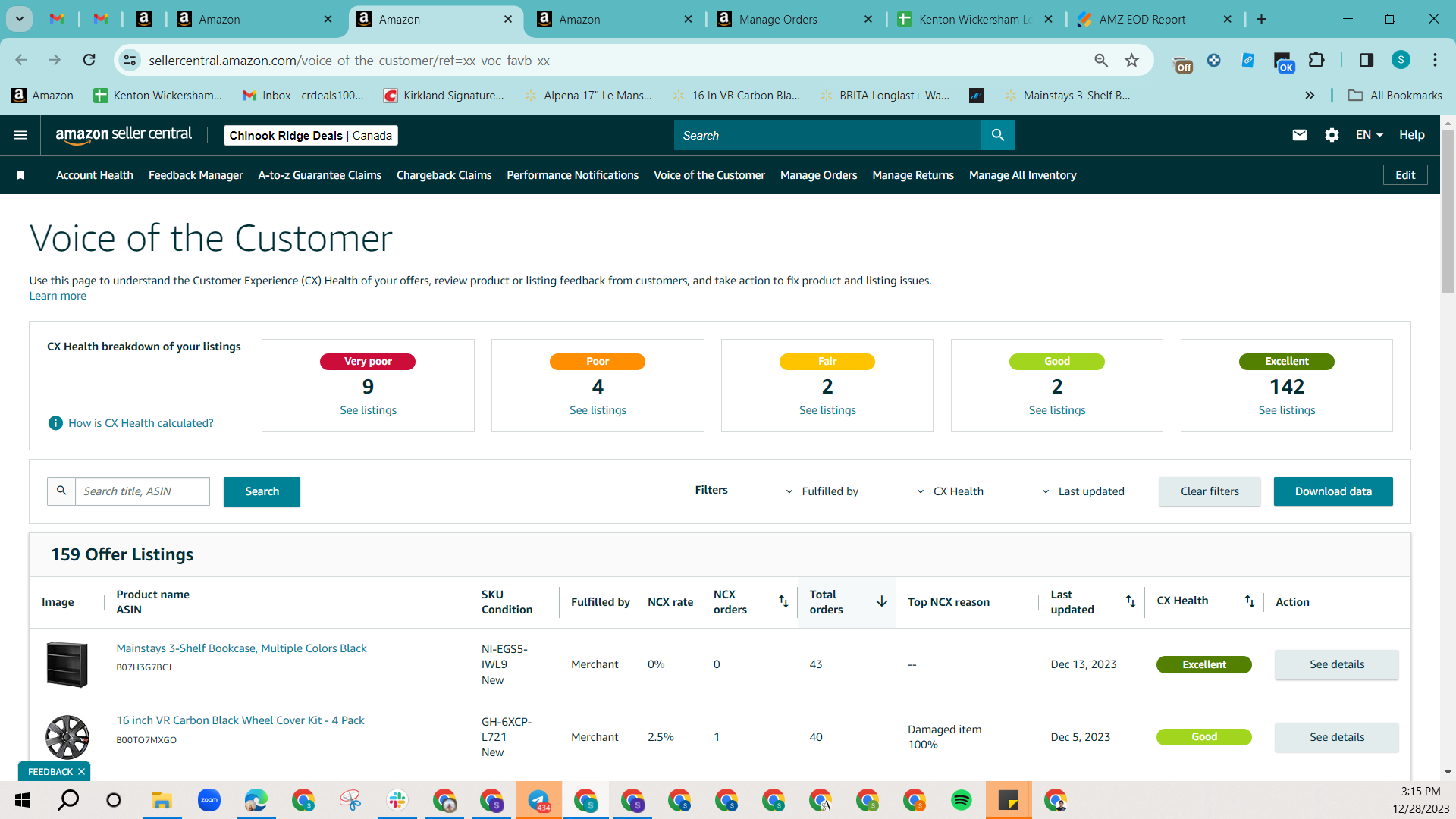Open the Chrome three-dot menu
1456x819 pixels.
[x=1435, y=60]
